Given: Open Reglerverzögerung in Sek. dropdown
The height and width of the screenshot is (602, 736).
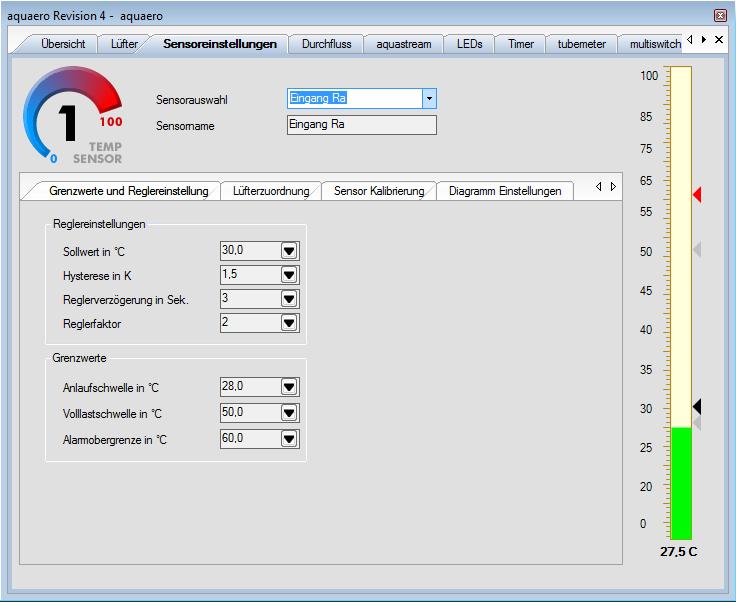Looking at the screenshot, I should click(x=289, y=299).
